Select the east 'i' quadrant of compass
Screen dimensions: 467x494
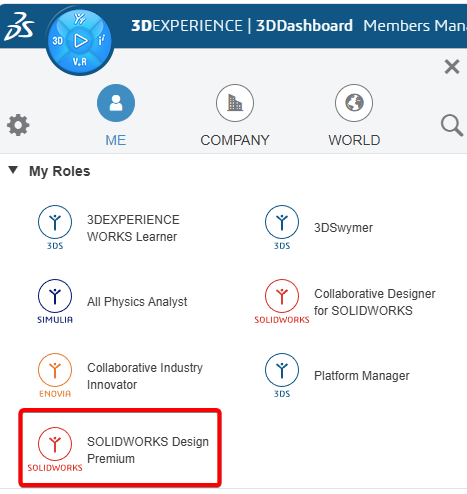(x=102, y=40)
